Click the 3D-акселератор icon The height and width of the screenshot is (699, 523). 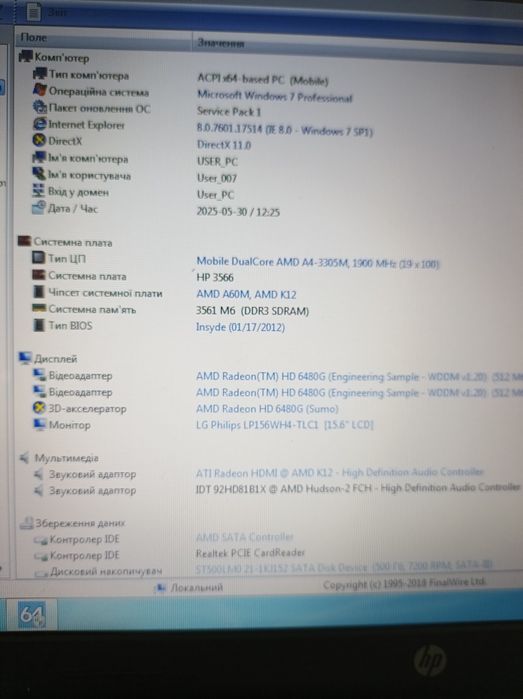click(39, 408)
